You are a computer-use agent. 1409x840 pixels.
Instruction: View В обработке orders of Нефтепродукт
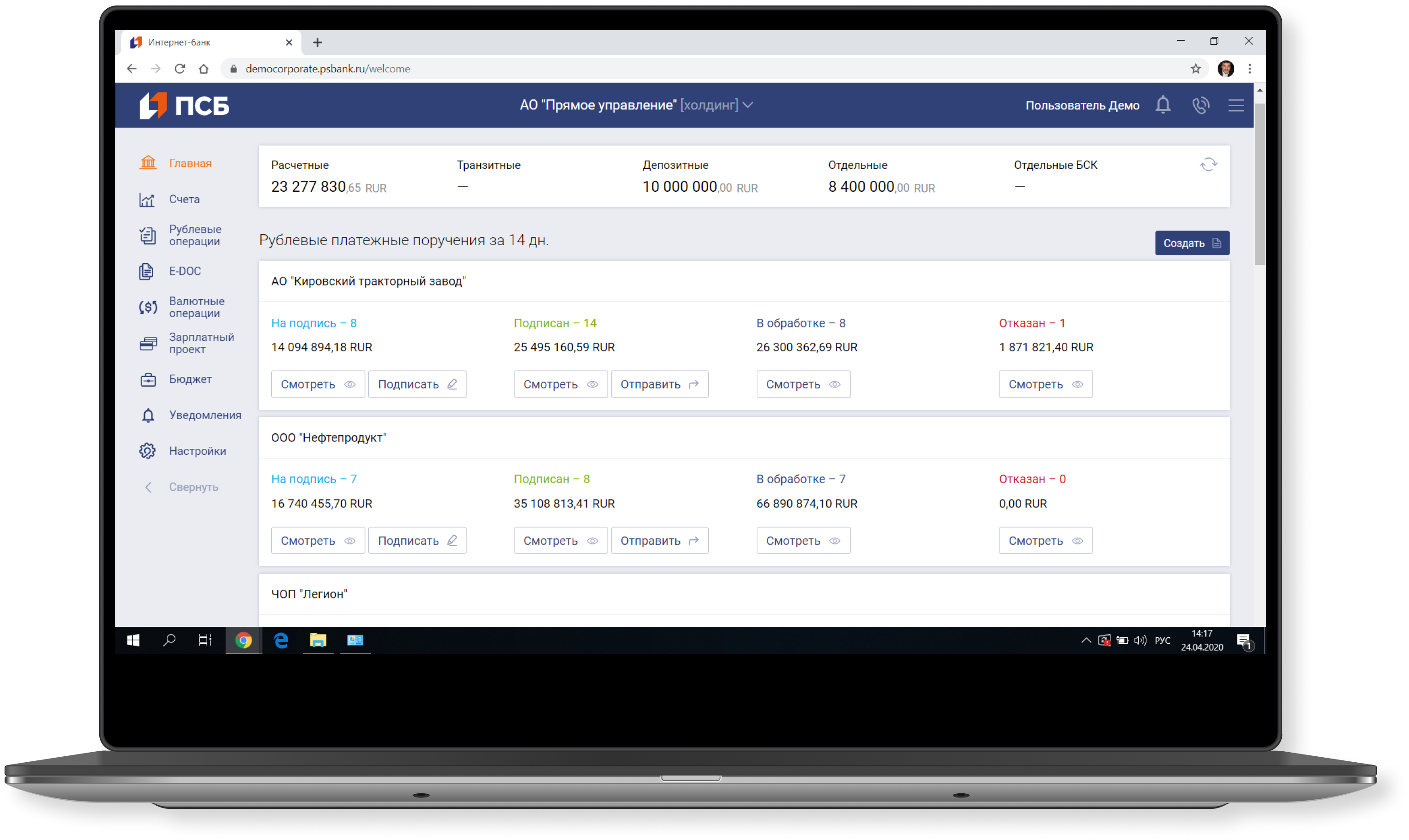click(x=803, y=541)
